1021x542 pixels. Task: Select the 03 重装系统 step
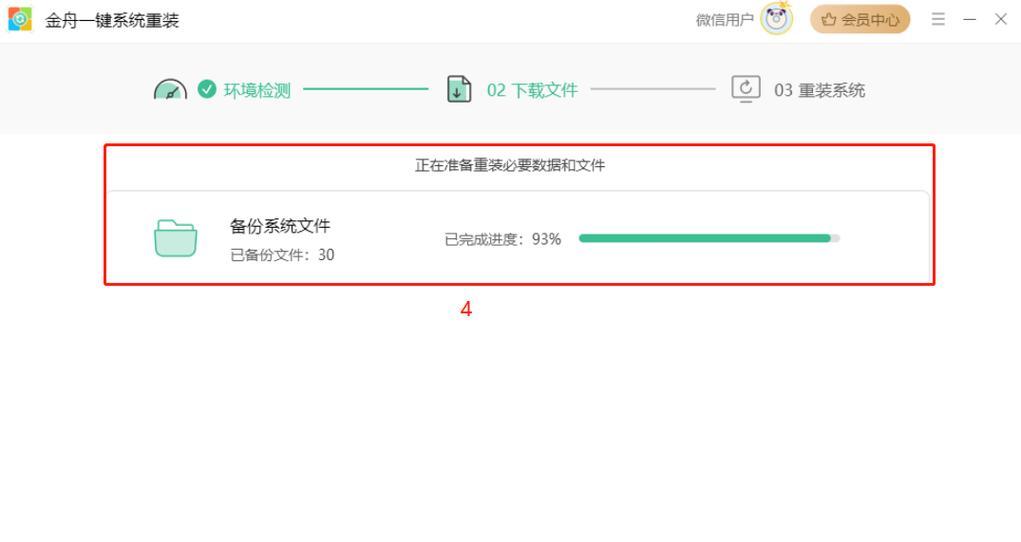point(819,90)
